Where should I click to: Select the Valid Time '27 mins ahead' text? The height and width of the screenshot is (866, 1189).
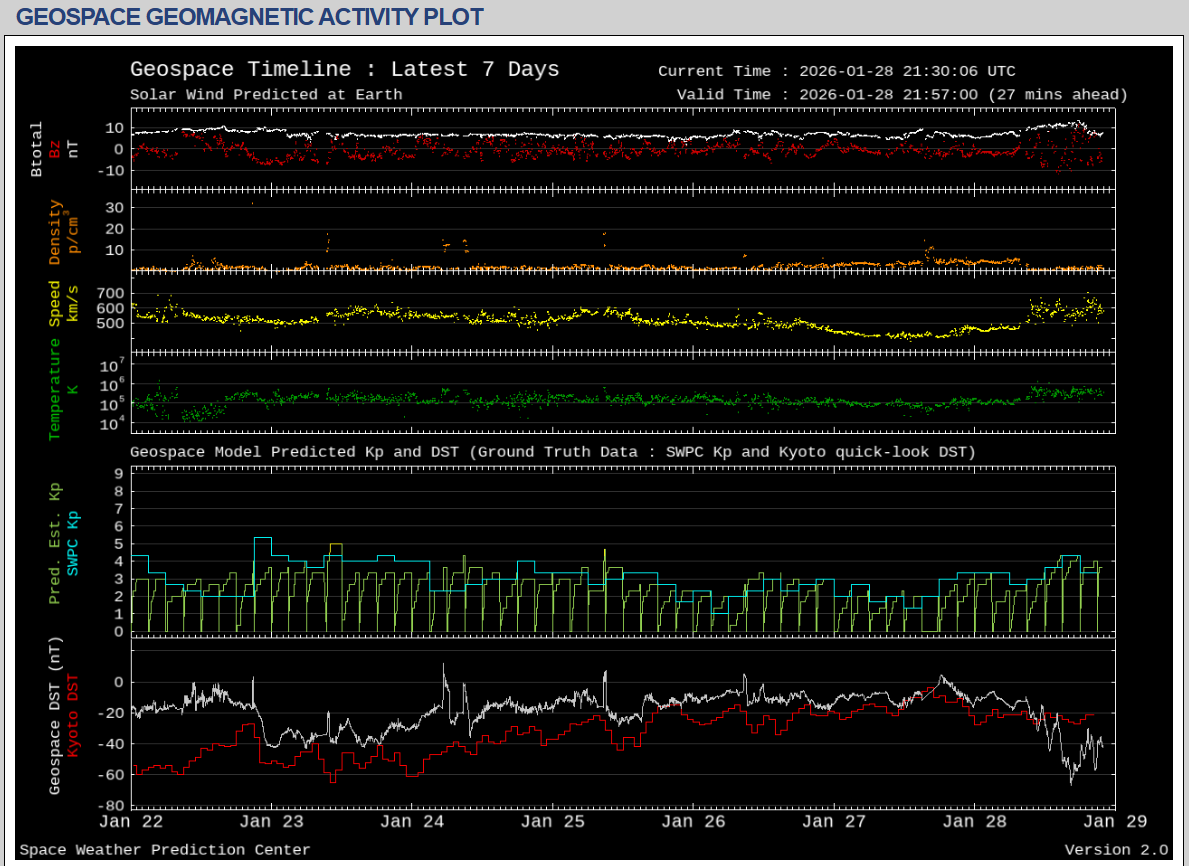point(1058,95)
